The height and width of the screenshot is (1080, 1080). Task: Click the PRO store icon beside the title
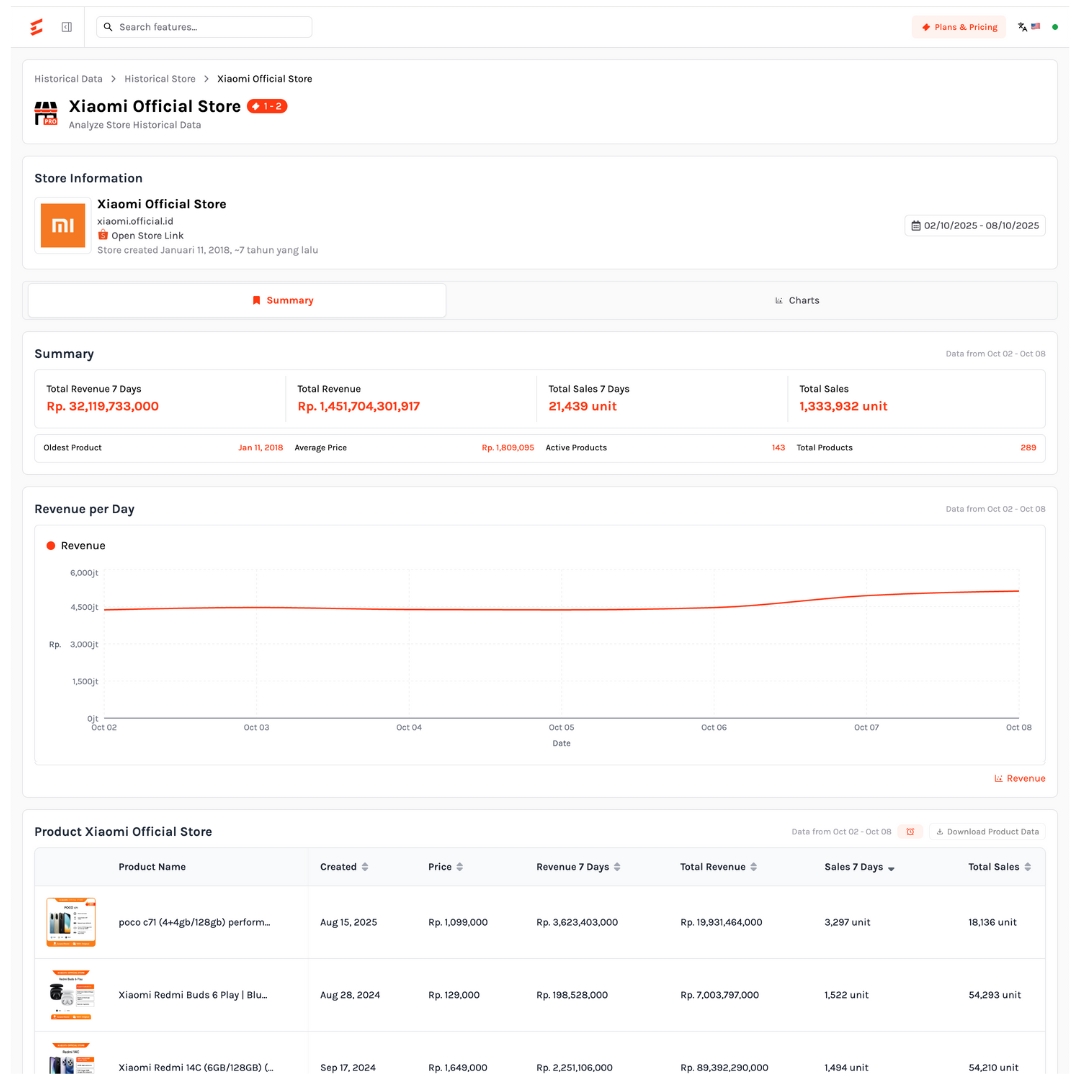click(x=46, y=113)
